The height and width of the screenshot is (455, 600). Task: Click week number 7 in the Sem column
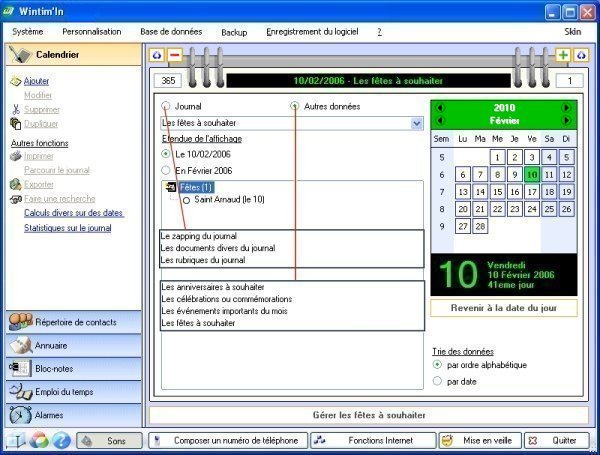(x=442, y=192)
